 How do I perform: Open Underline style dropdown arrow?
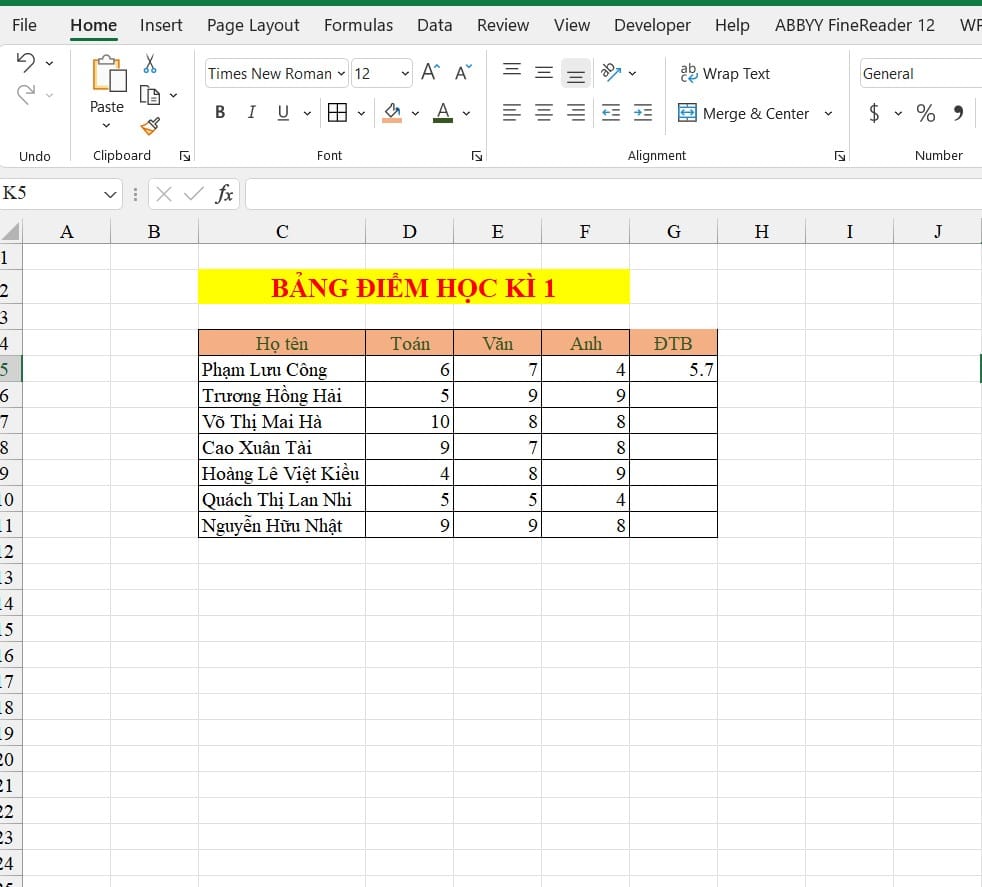pyautogui.click(x=307, y=113)
